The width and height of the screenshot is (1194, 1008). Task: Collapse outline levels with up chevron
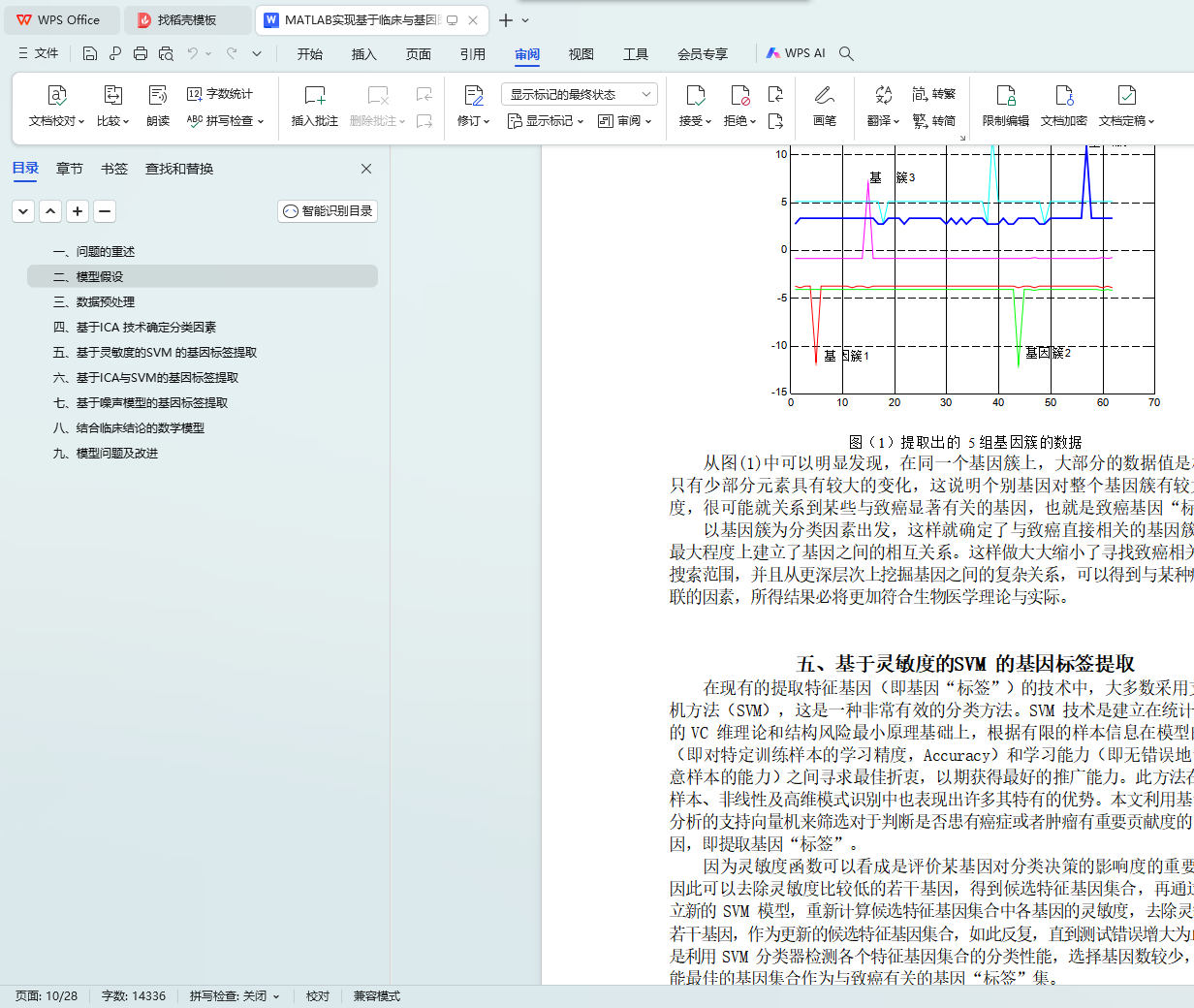click(x=50, y=211)
